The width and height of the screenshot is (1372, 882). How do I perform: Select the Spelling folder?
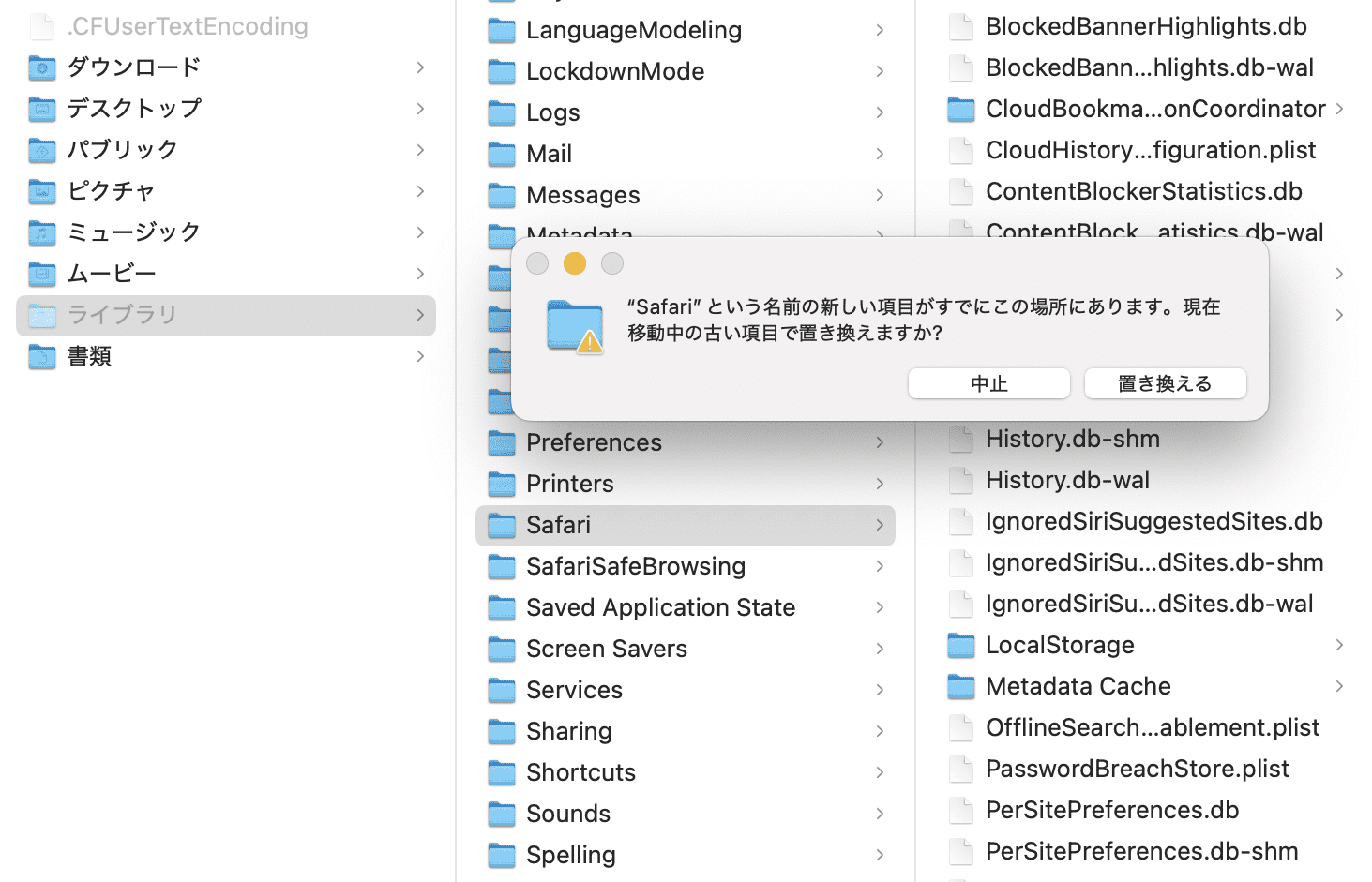coord(686,855)
